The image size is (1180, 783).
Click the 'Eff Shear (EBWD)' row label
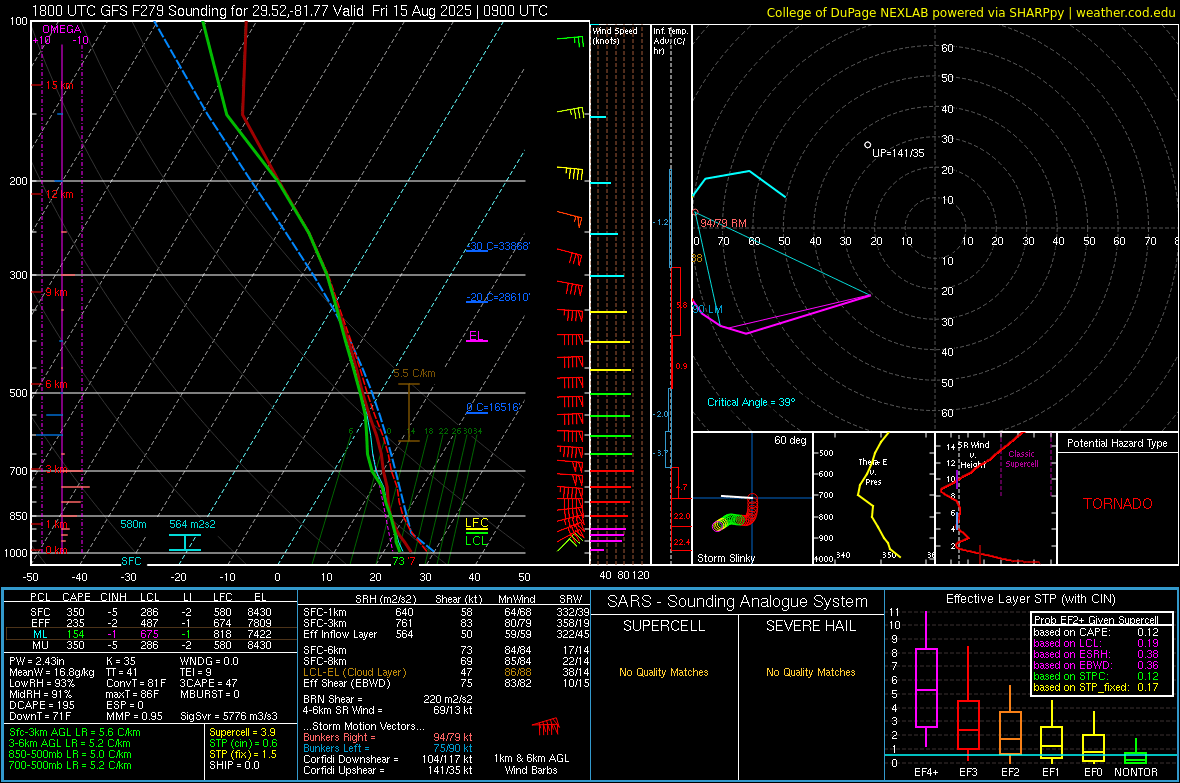coord(347,684)
